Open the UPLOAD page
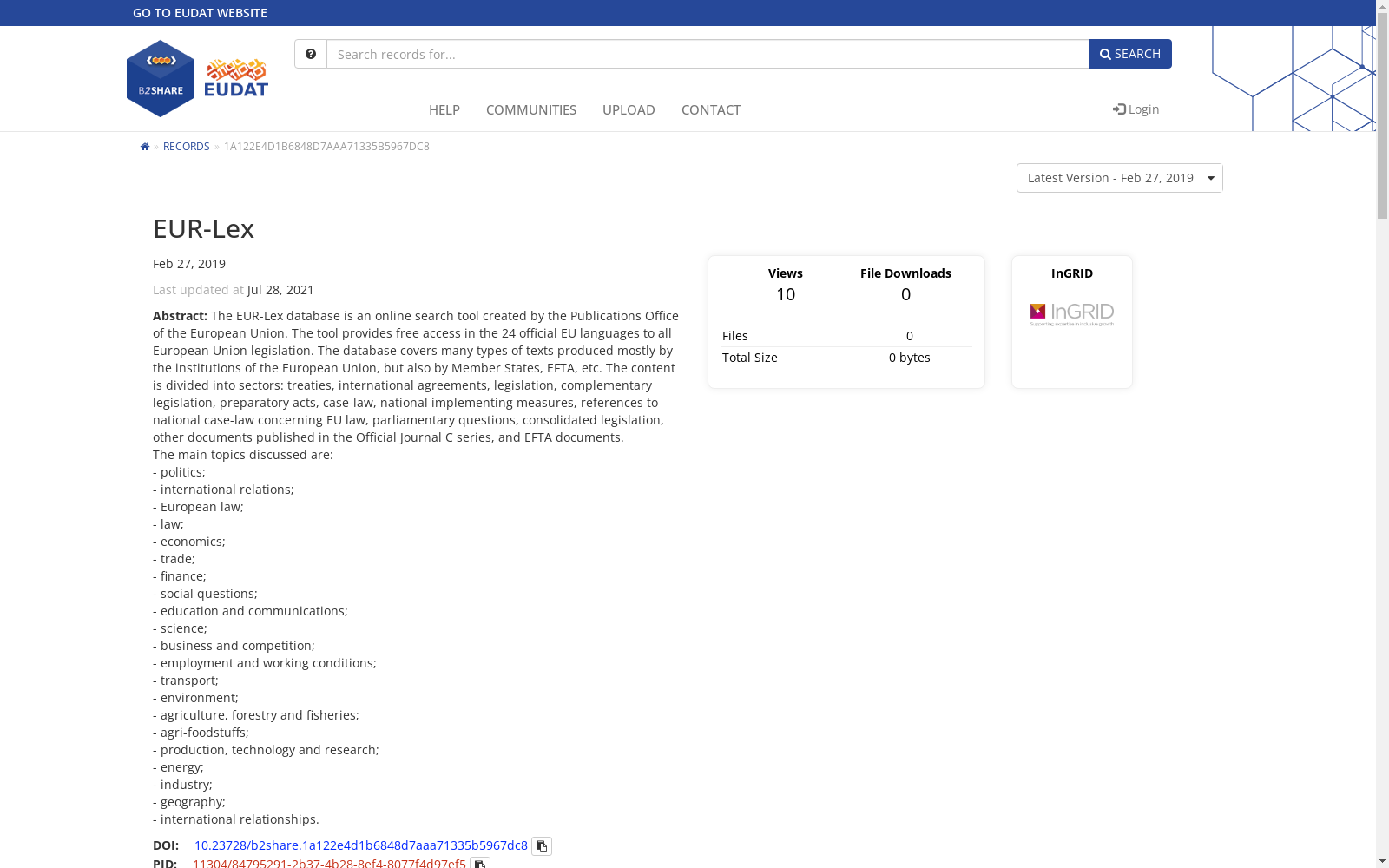1389x868 pixels. click(x=629, y=109)
